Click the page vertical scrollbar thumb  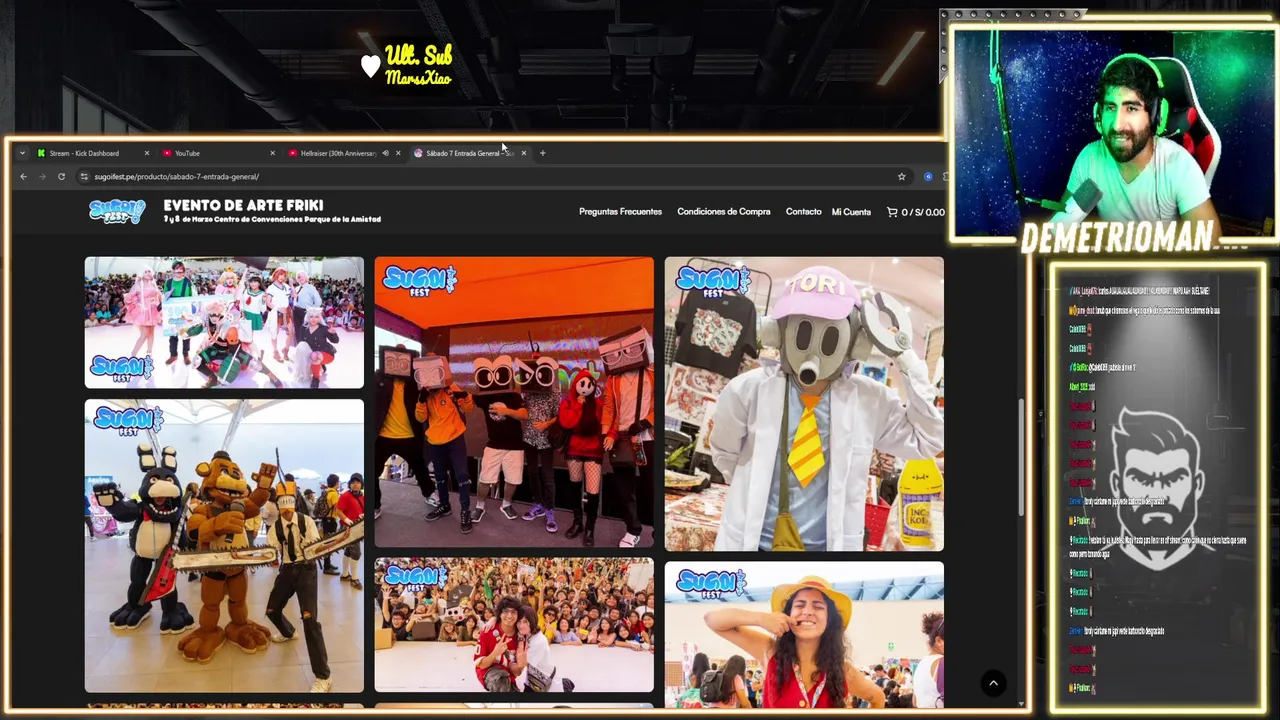[x=1021, y=457]
